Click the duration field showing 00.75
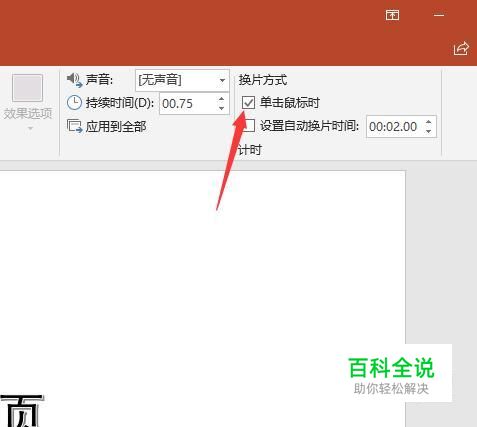 pyautogui.click(x=187, y=104)
